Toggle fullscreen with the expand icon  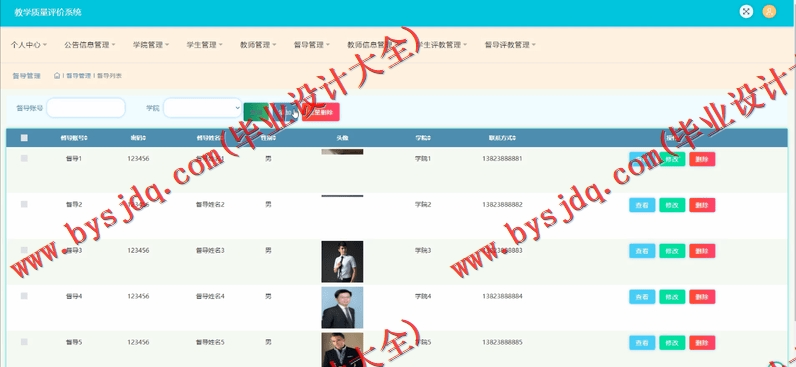click(x=746, y=12)
